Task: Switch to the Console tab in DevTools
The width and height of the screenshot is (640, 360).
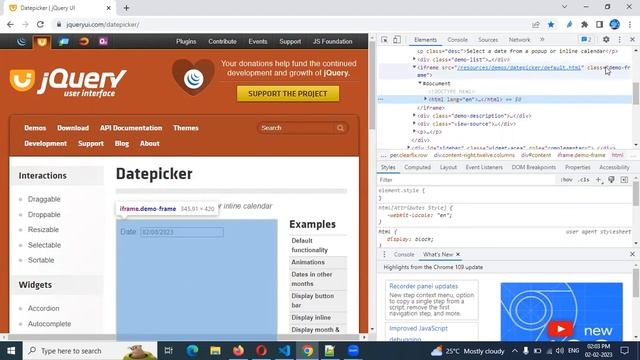Action: [457, 40]
